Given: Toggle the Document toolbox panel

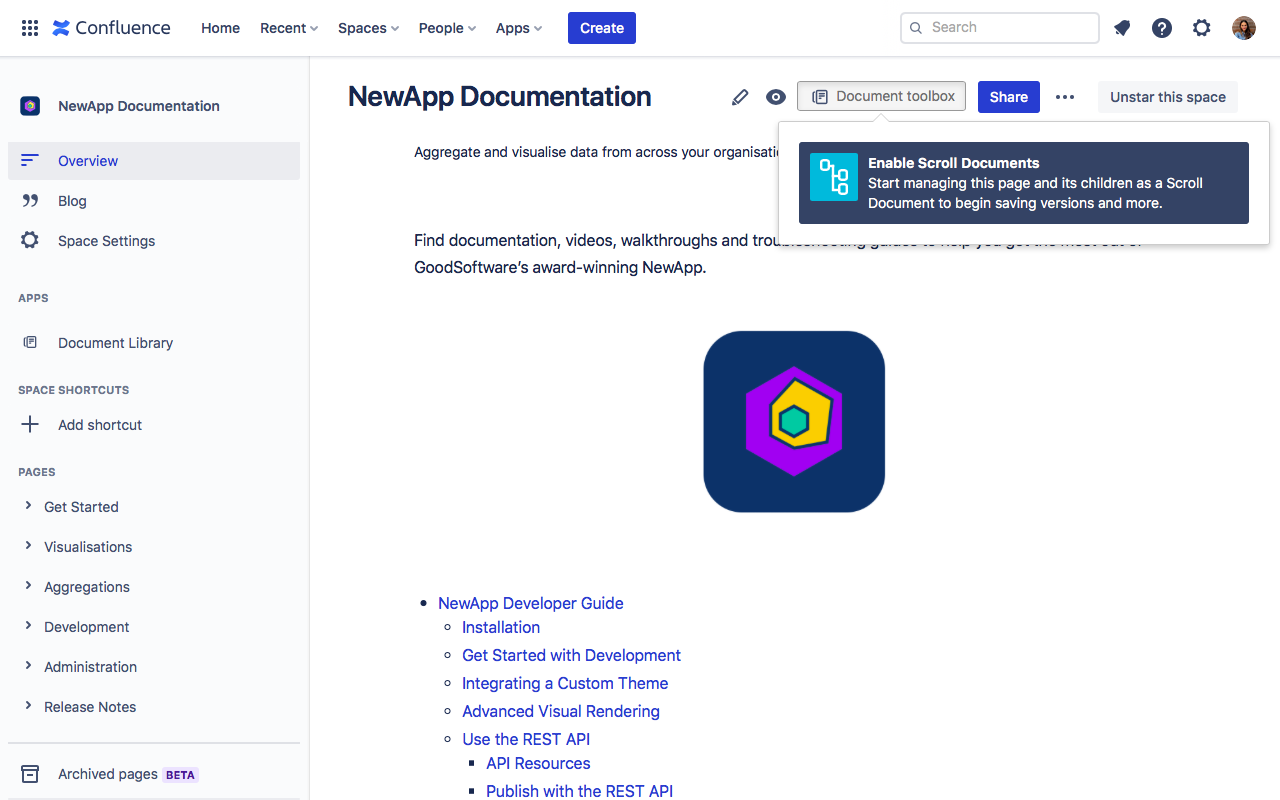Looking at the screenshot, I should pos(881,96).
